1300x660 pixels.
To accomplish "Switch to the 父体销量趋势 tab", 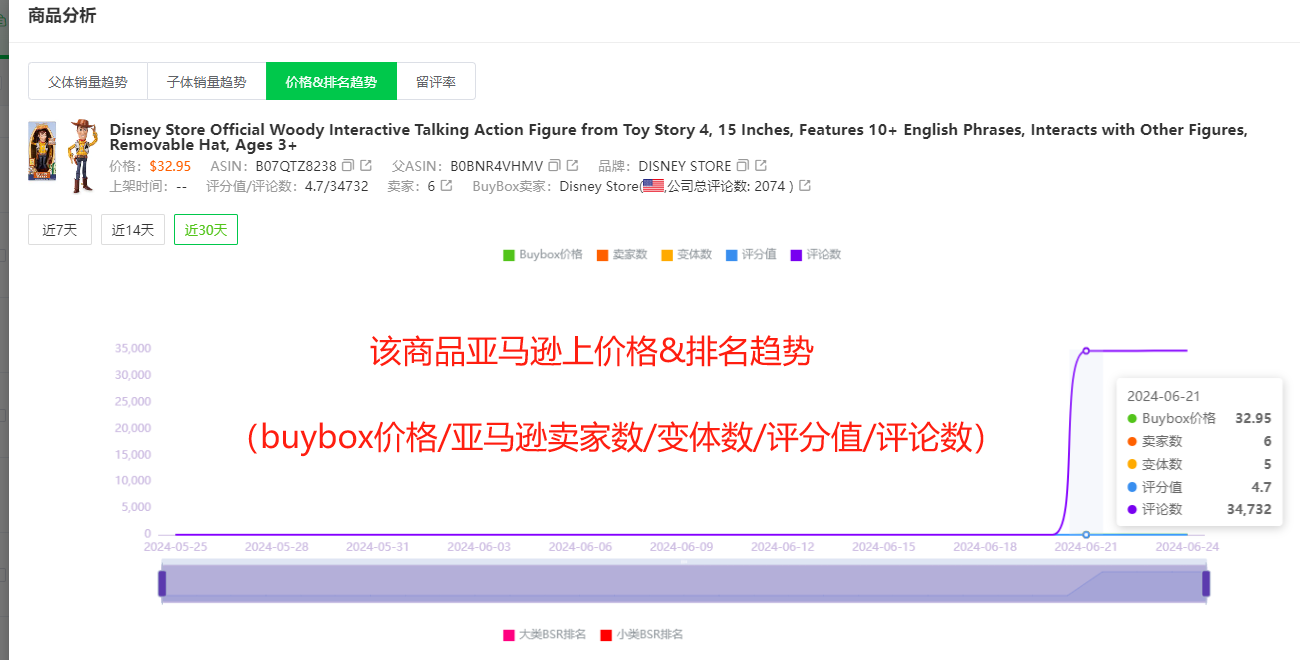I will coord(88,82).
